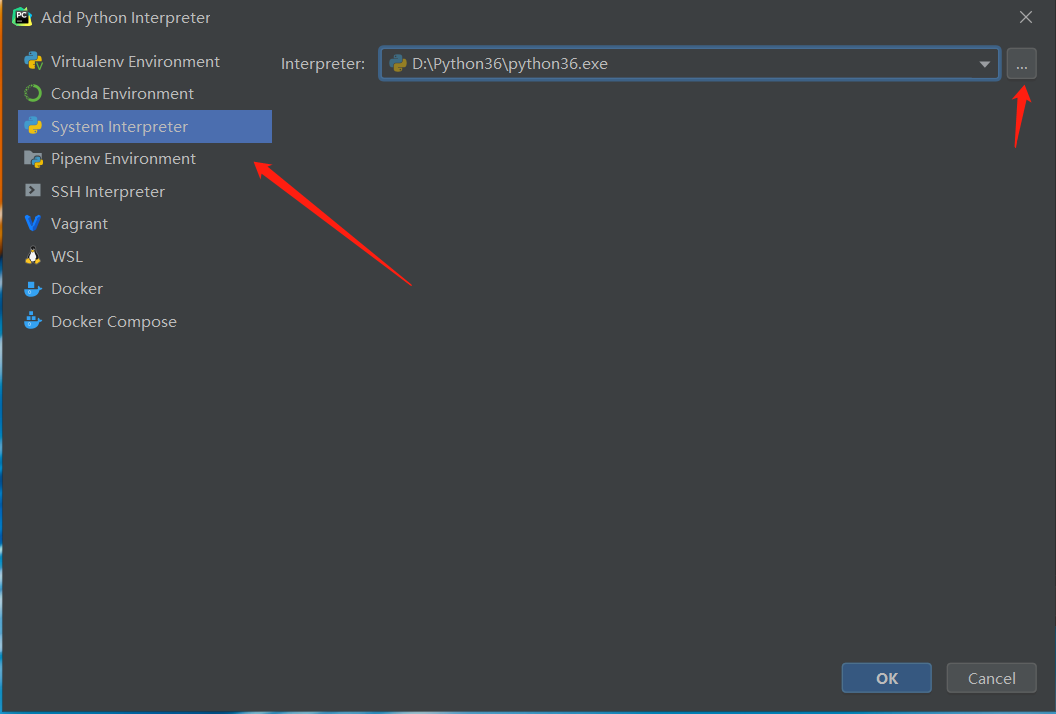
Task: Select Vagrant option
Action: pos(145,224)
